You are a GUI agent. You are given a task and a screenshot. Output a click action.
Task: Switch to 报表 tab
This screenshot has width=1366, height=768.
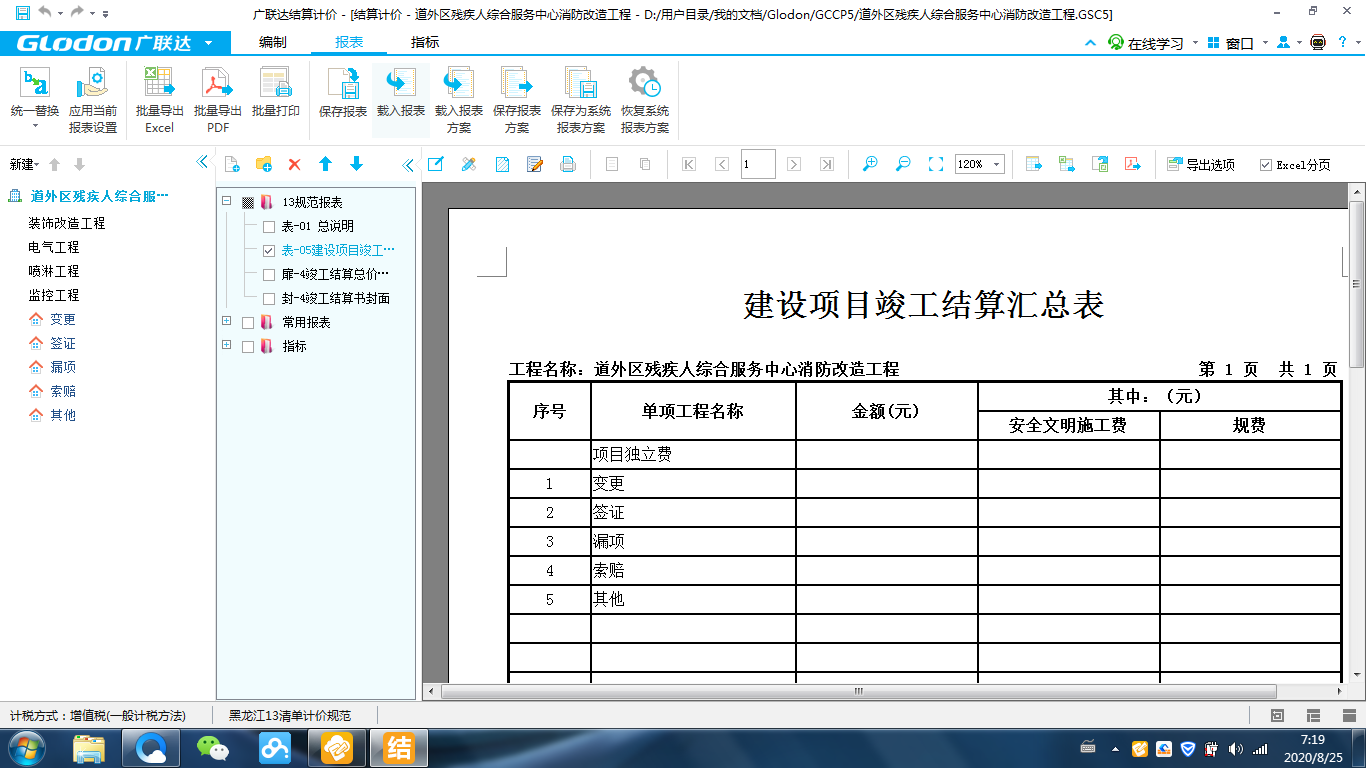349,43
